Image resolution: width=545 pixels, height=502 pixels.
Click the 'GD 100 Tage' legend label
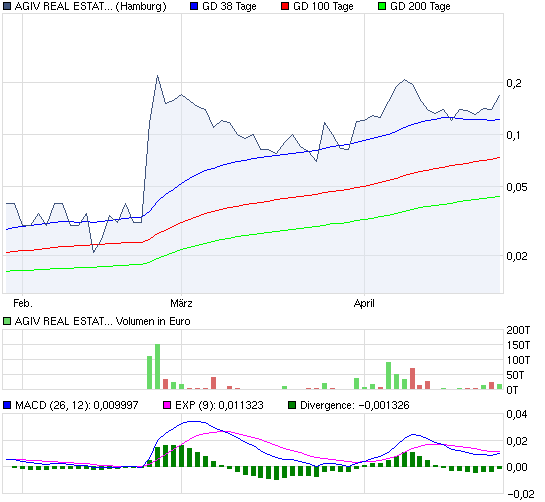click(323, 6)
